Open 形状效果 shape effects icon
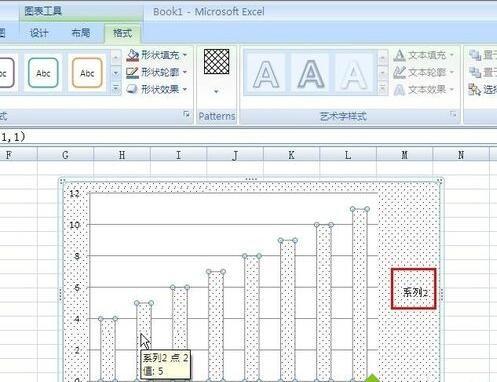Viewport: 497px width, 382px height. (132, 89)
